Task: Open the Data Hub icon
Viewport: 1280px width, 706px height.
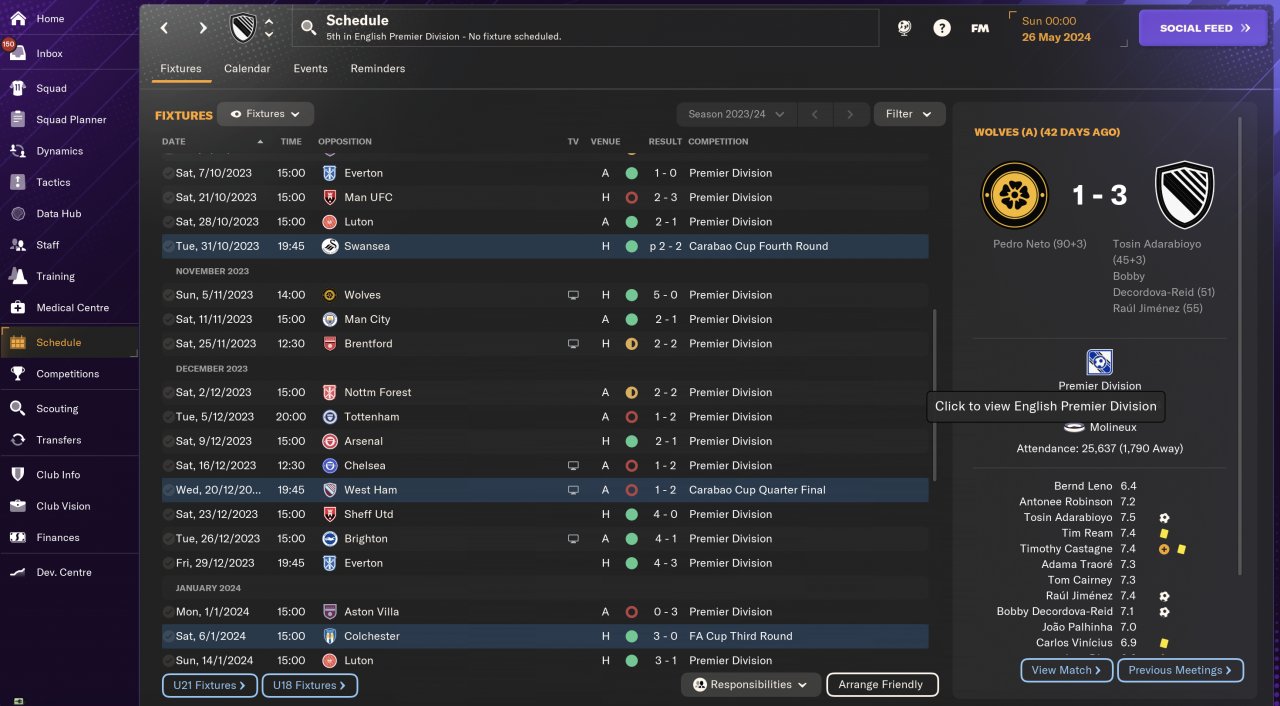Action: click(x=18, y=213)
